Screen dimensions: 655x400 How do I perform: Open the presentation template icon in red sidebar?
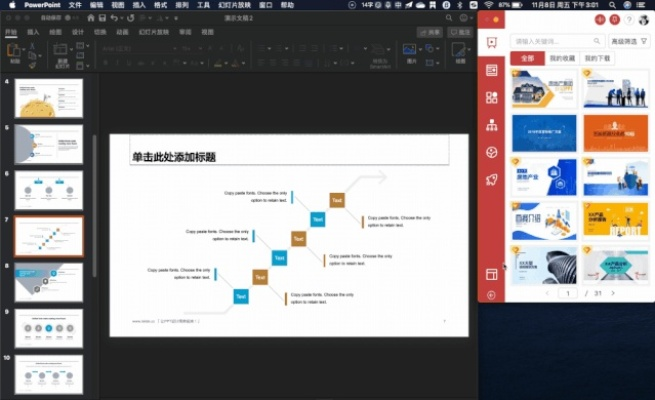pos(491,42)
